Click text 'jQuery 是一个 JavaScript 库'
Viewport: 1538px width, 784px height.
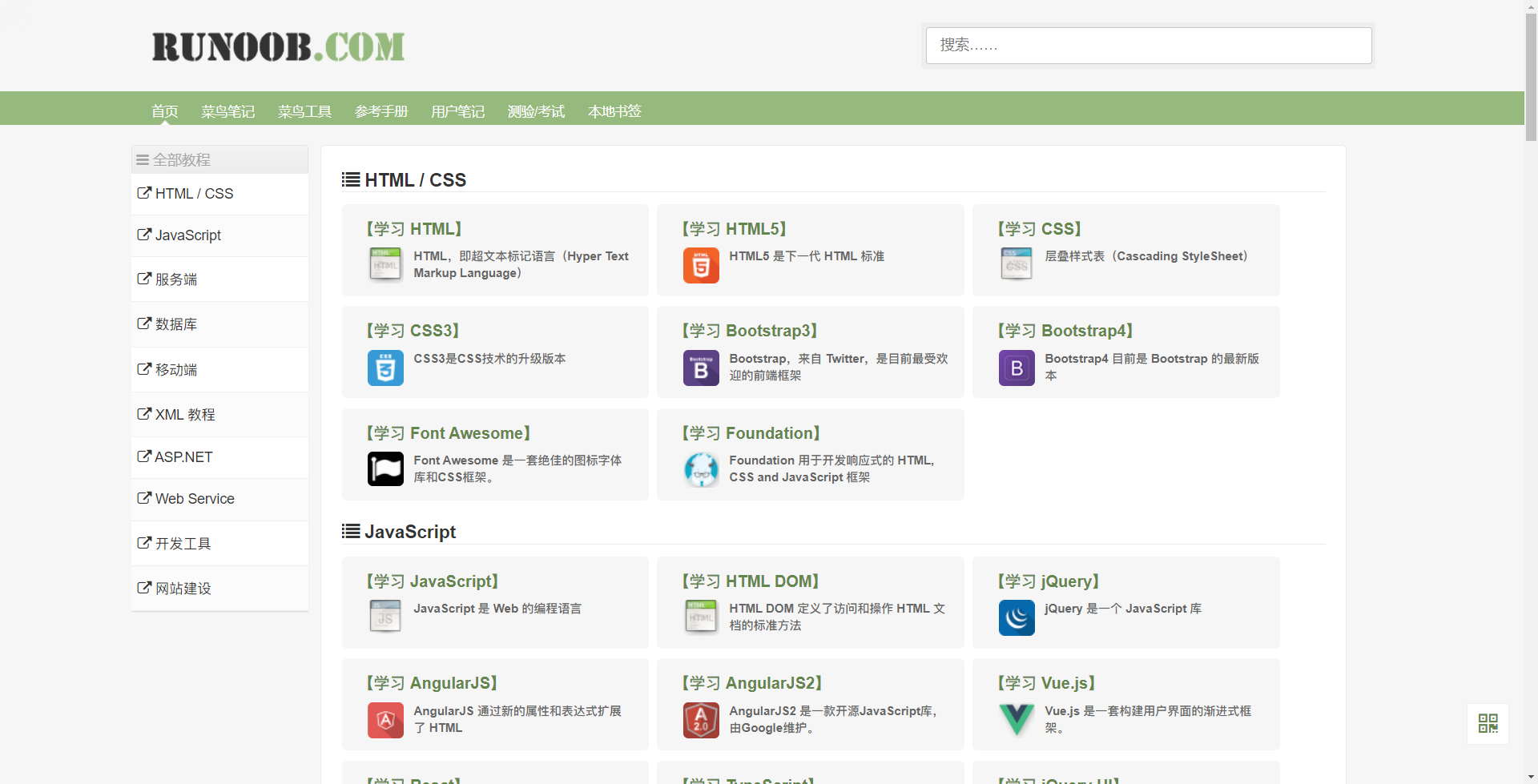[1123, 609]
